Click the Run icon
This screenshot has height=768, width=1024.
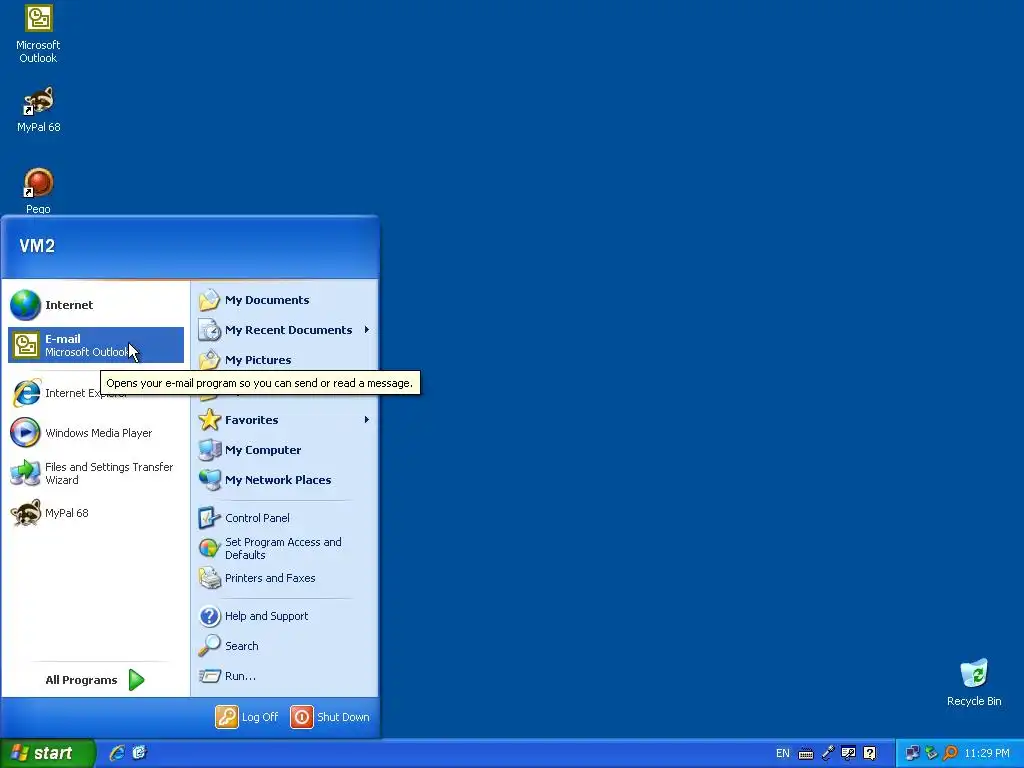210,676
